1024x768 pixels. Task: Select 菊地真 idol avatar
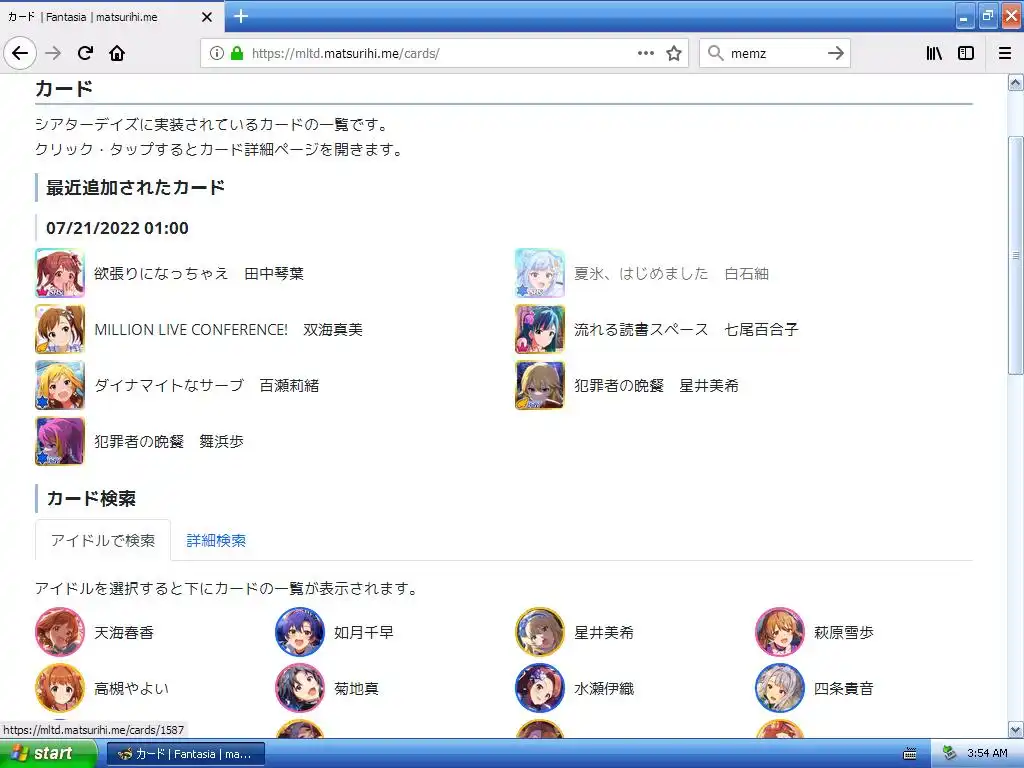[x=300, y=688]
